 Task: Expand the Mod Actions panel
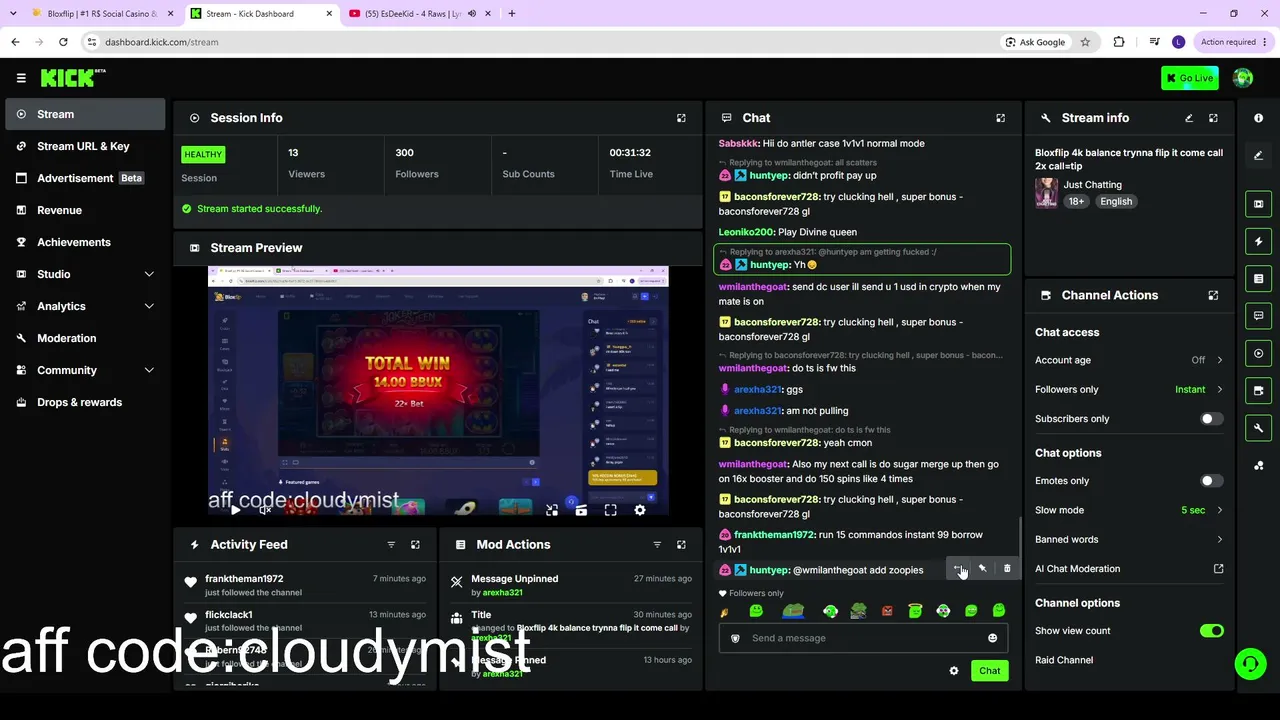point(681,545)
